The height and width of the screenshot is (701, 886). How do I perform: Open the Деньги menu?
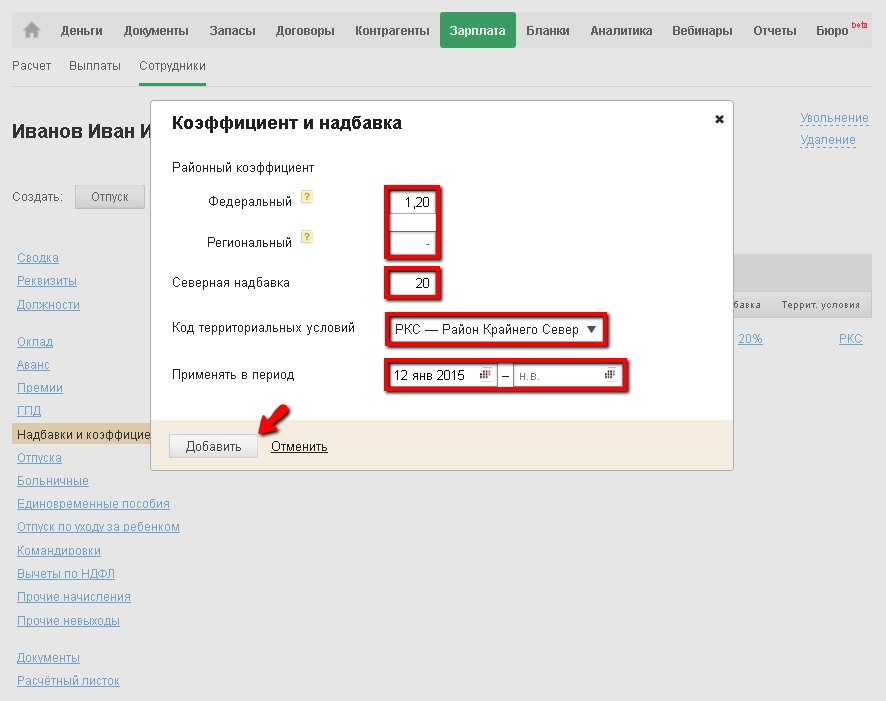point(81,31)
